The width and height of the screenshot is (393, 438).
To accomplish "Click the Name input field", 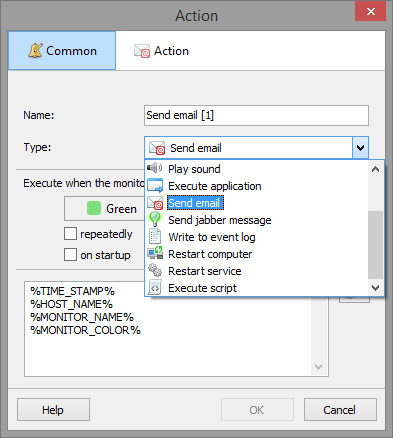I will (x=256, y=115).
